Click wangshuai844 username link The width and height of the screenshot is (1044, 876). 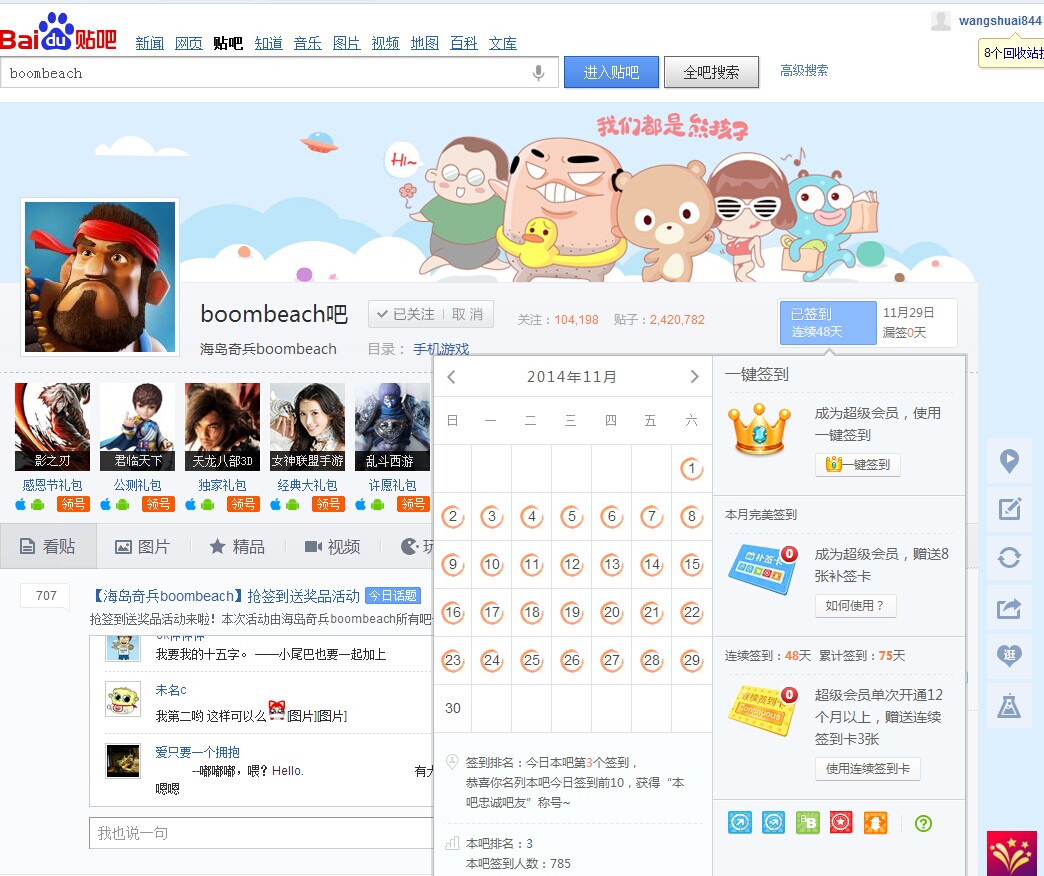pos(1000,21)
